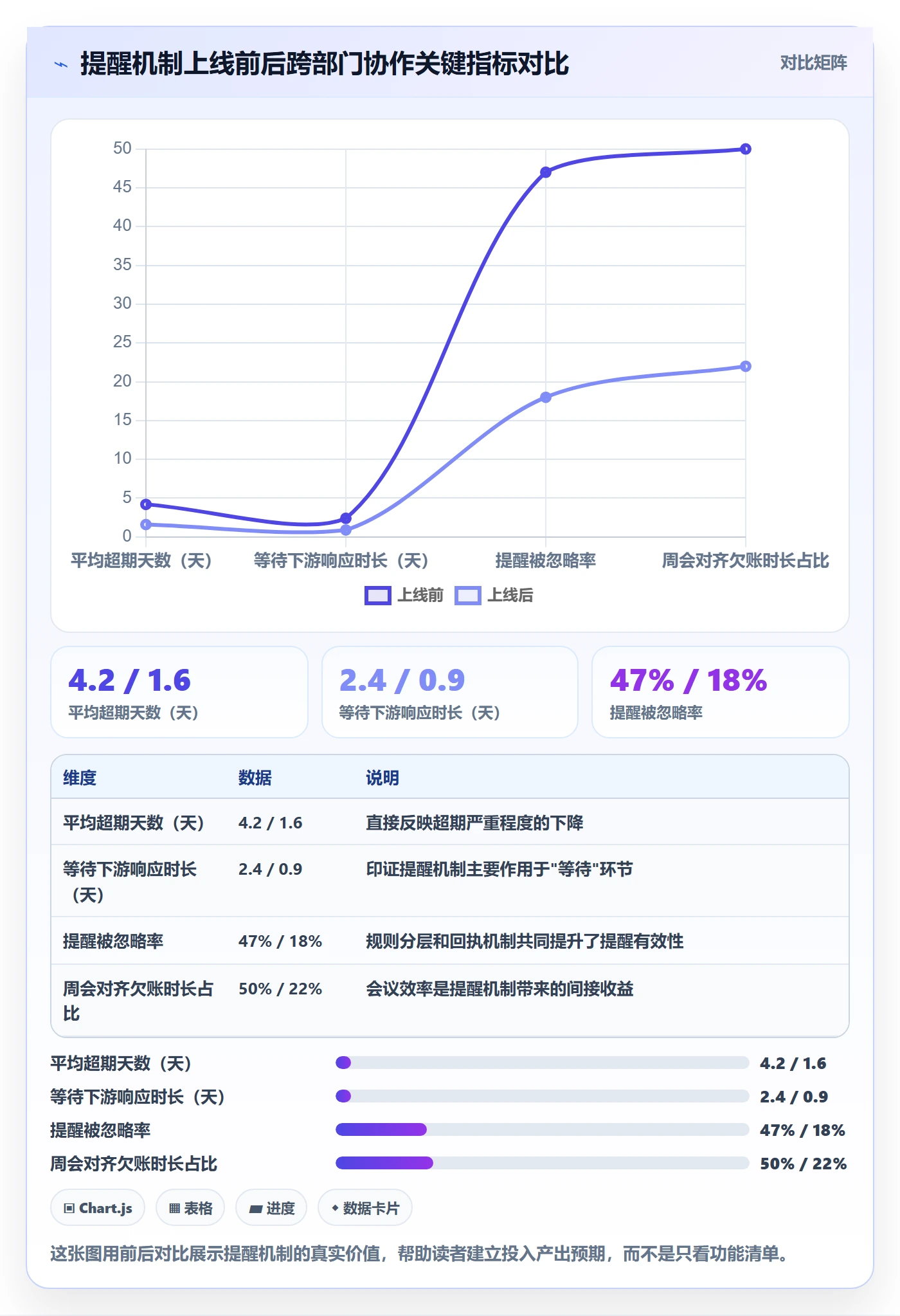This screenshot has height=1316, width=900.
Task: Select table cell 规则分层和回执机制共同提升了提醒有效性
Action: 525,941
